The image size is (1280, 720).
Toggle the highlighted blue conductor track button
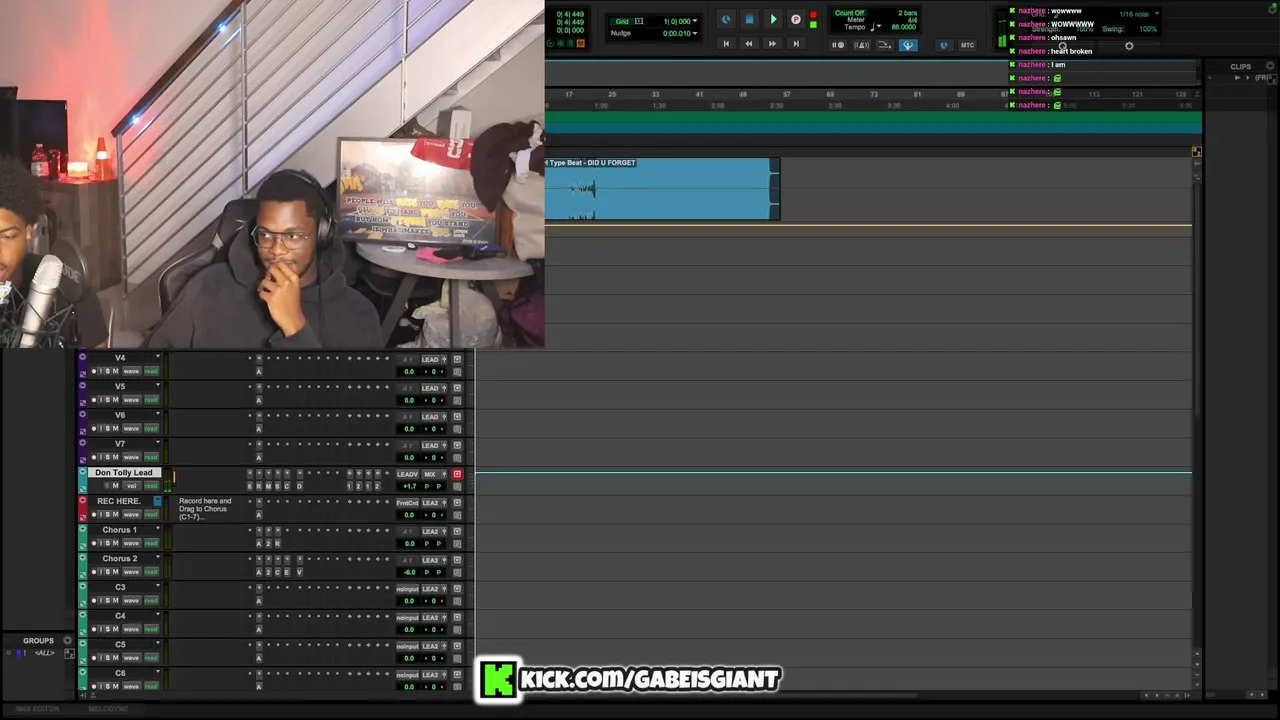pos(908,45)
